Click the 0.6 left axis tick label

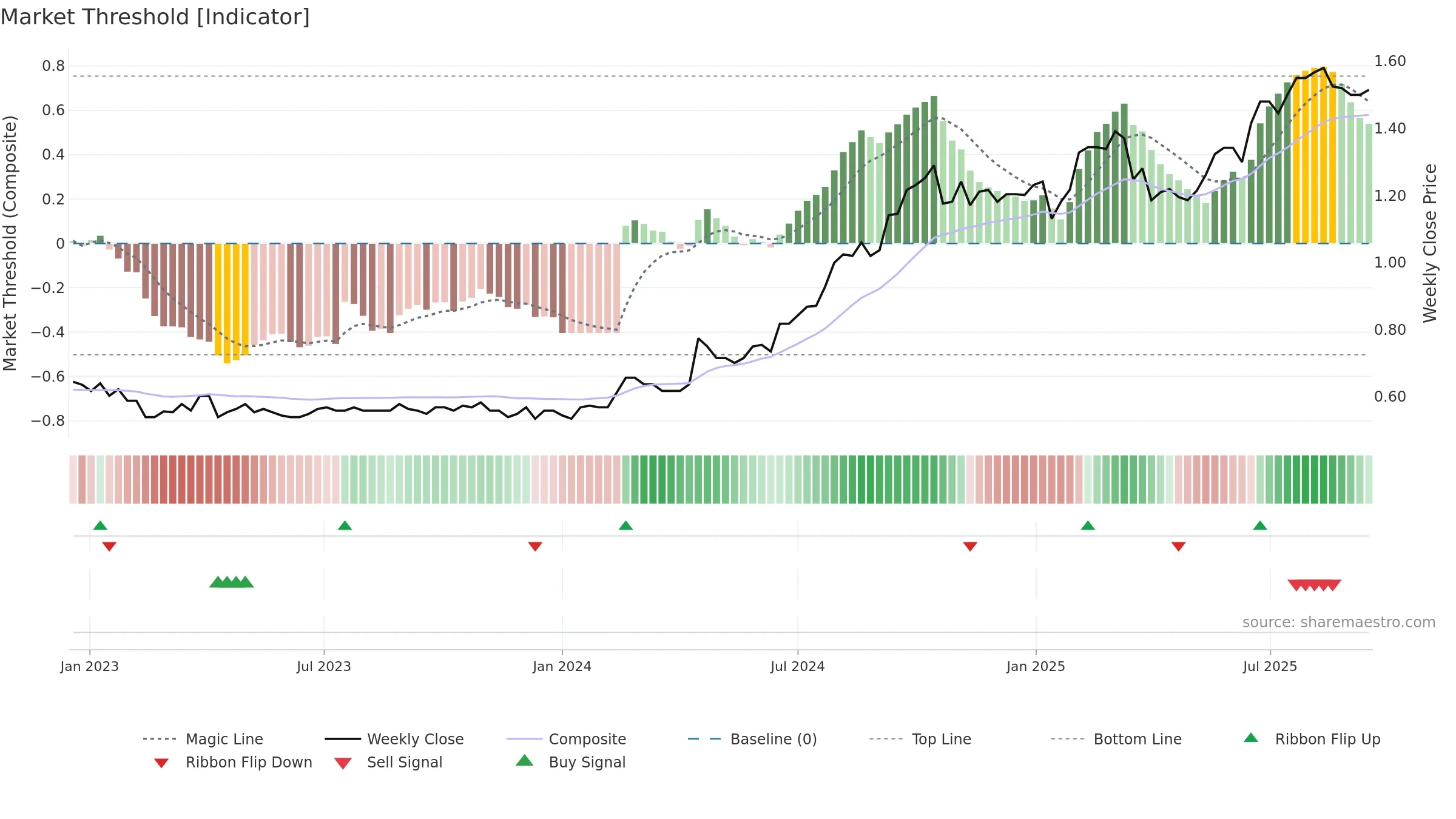[53, 110]
